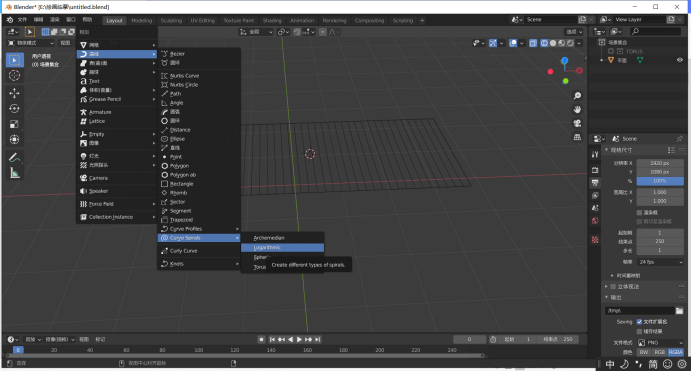Screen dimensions: 692x371
Task: Click the viewport zoom magnifier icon
Action: [577, 96]
